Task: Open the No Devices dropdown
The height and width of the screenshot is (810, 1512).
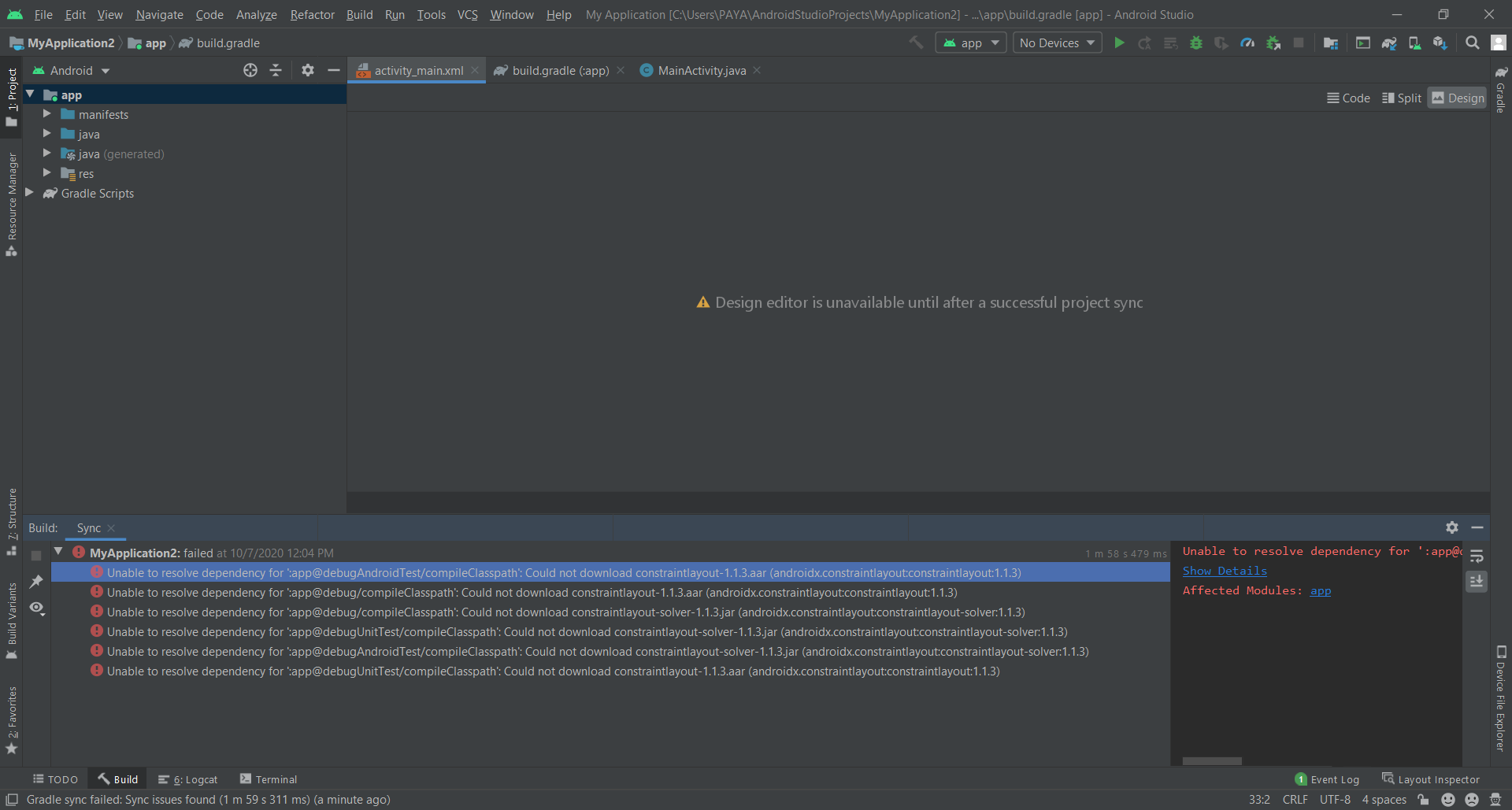Action: click(1057, 43)
